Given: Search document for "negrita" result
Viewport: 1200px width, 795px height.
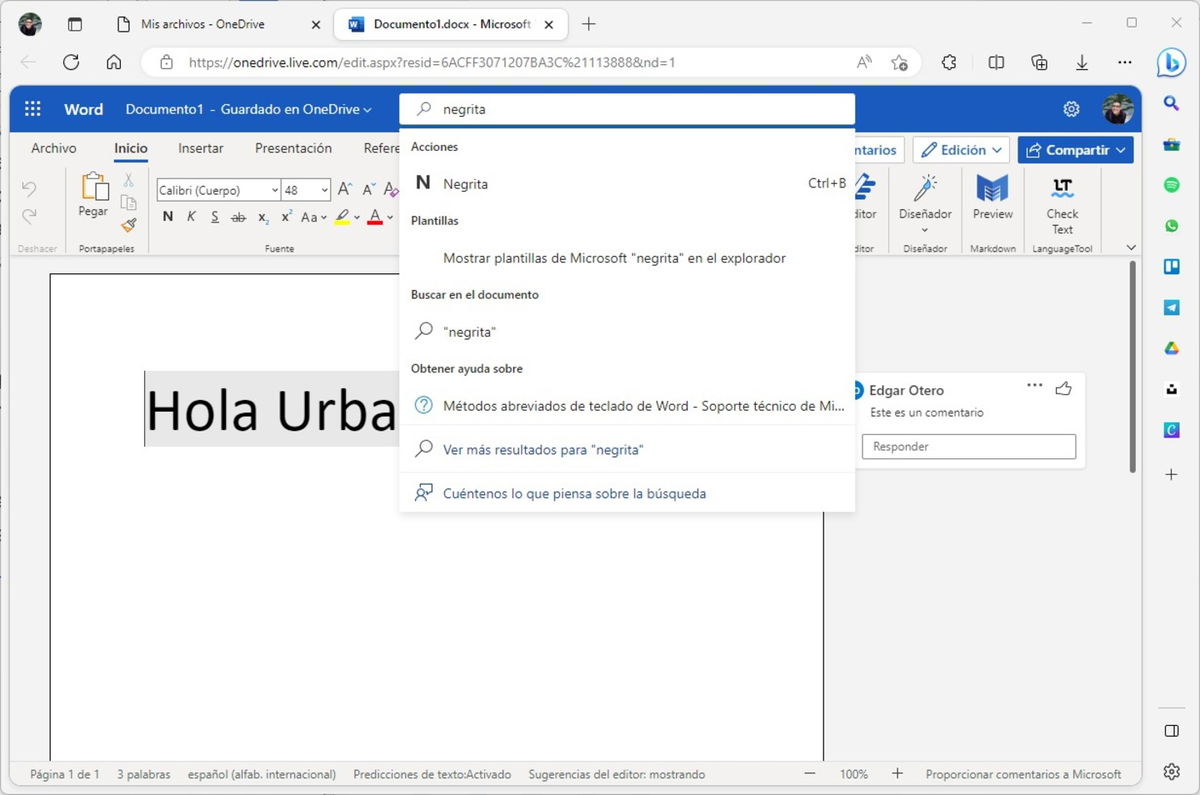Looking at the screenshot, I should 627,332.
